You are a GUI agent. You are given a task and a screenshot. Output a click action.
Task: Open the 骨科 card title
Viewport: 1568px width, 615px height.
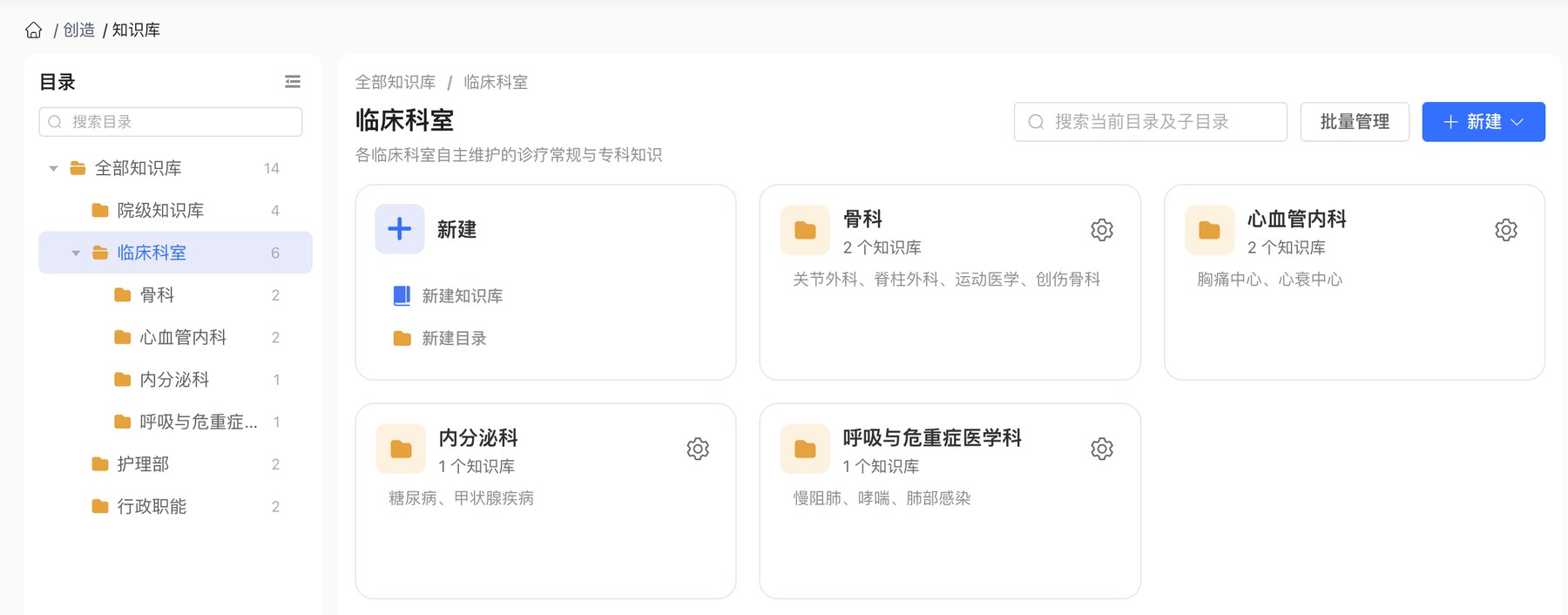(862, 219)
